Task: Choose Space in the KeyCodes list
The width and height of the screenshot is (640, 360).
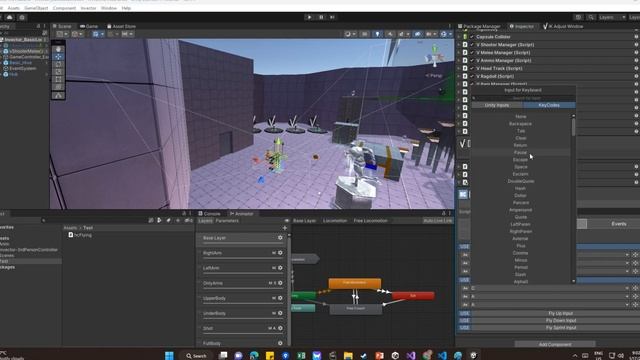Action: pos(520,167)
